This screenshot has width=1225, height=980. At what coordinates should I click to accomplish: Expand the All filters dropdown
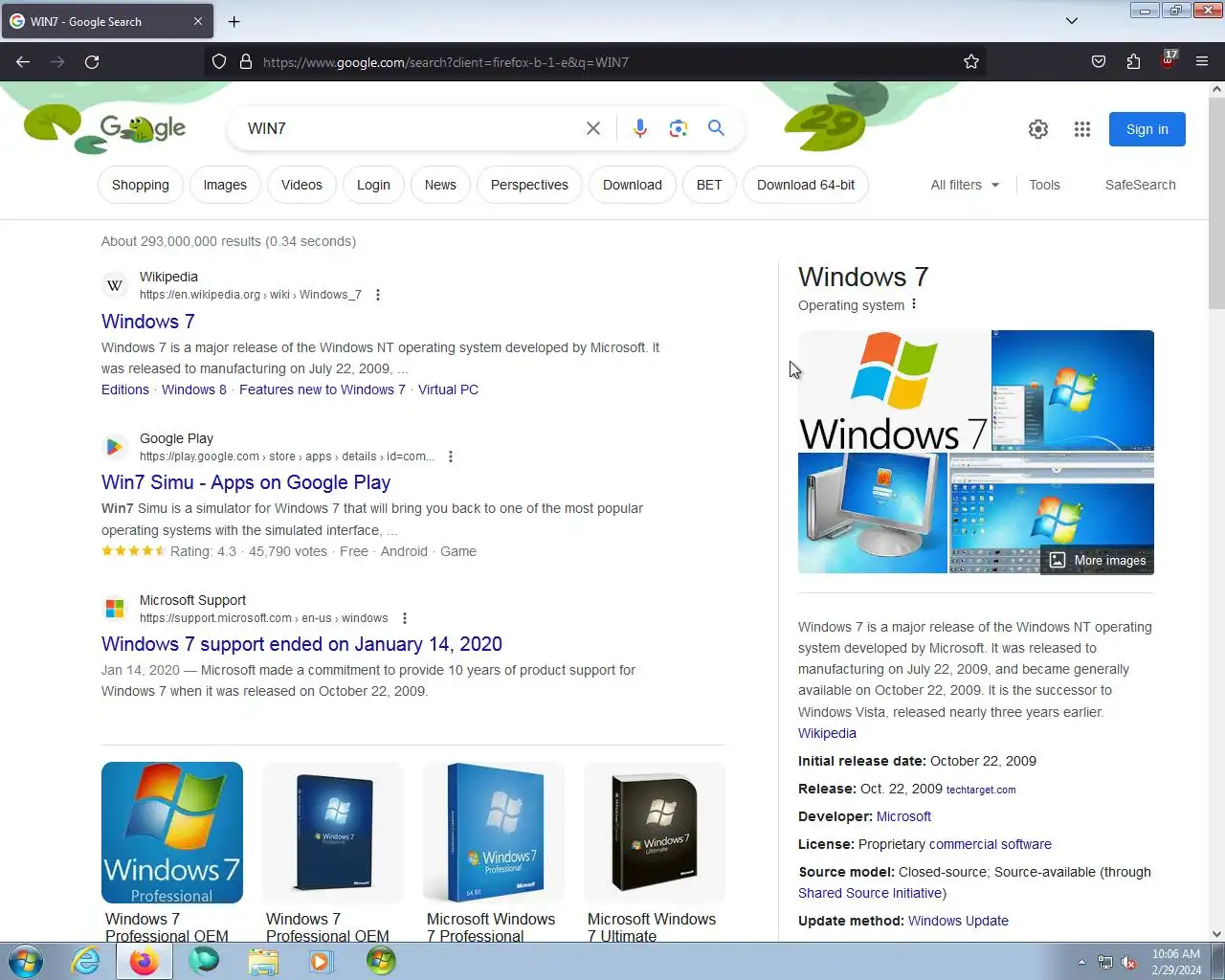coord(965,185)
